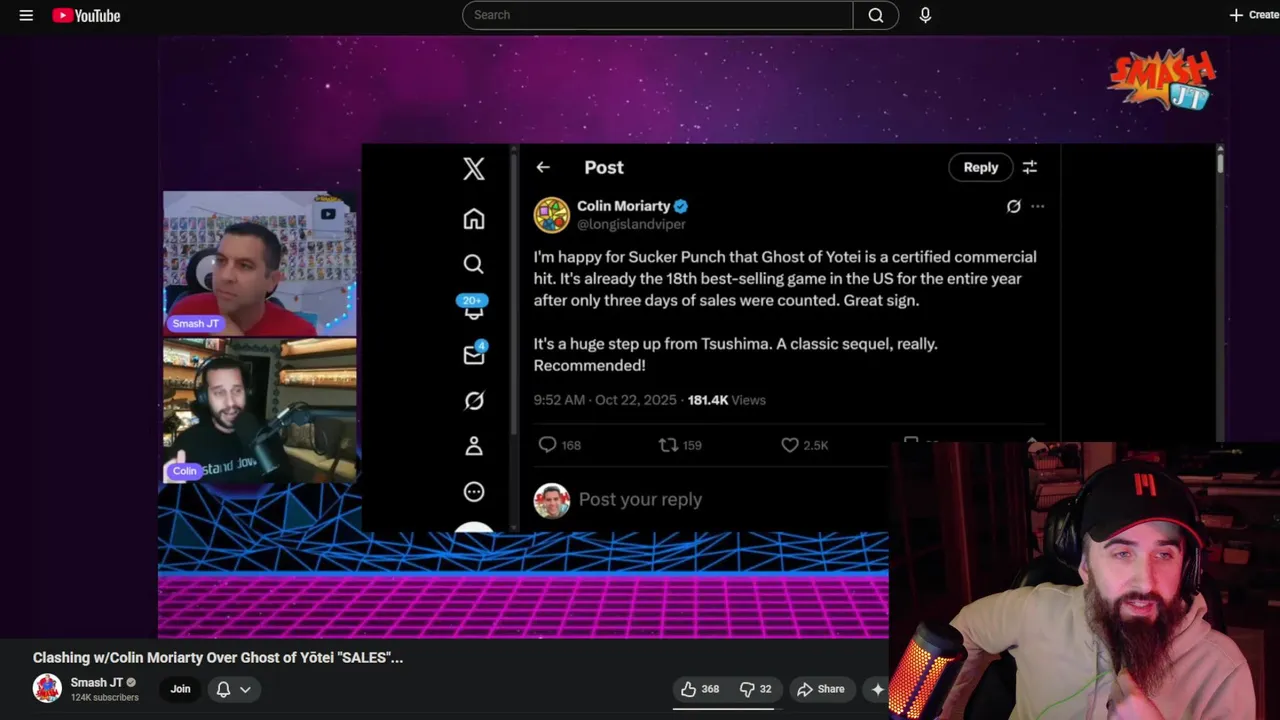Click the X logo in video
This screenshot has width=1280, height=720.
pos(474,168)
